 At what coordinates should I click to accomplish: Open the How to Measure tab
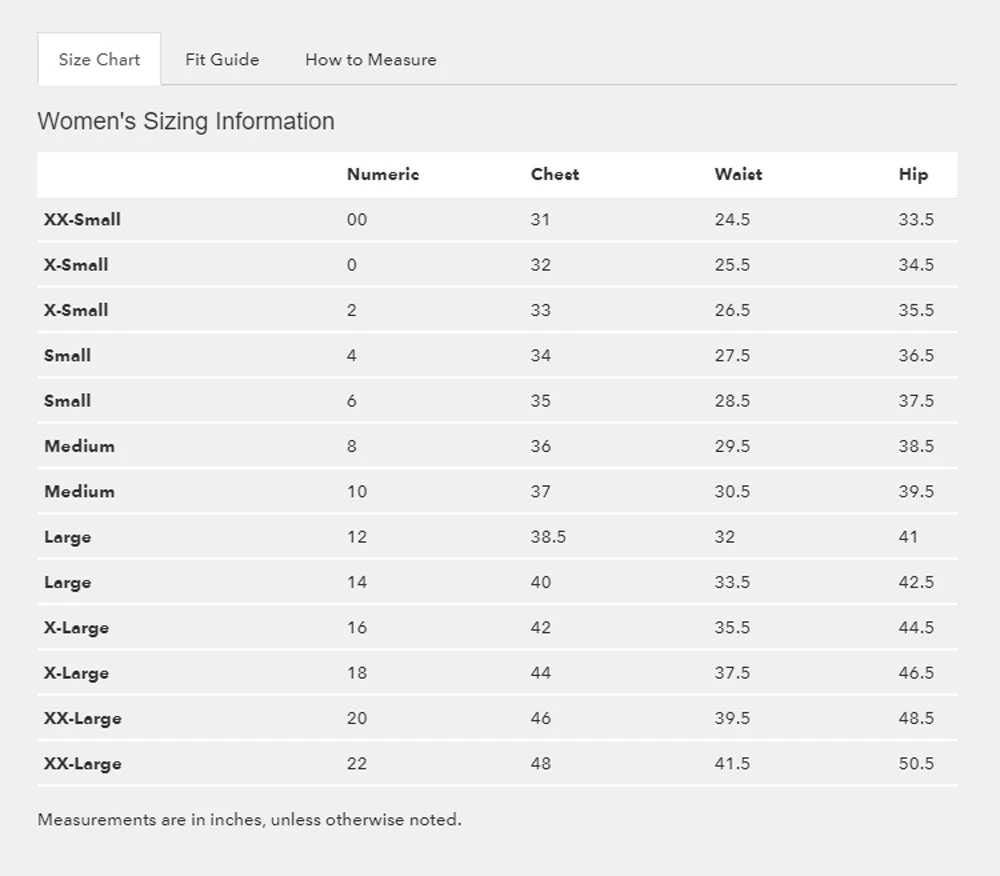click(370, 59)
